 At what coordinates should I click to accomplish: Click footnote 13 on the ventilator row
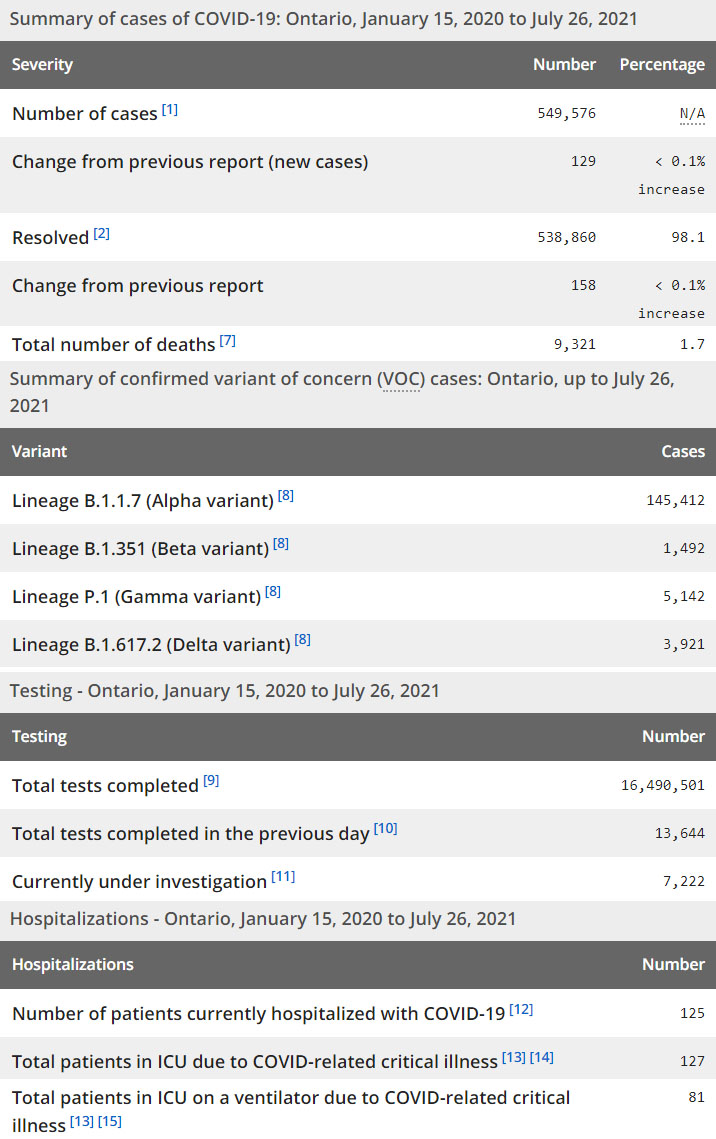pos(82,1121)
